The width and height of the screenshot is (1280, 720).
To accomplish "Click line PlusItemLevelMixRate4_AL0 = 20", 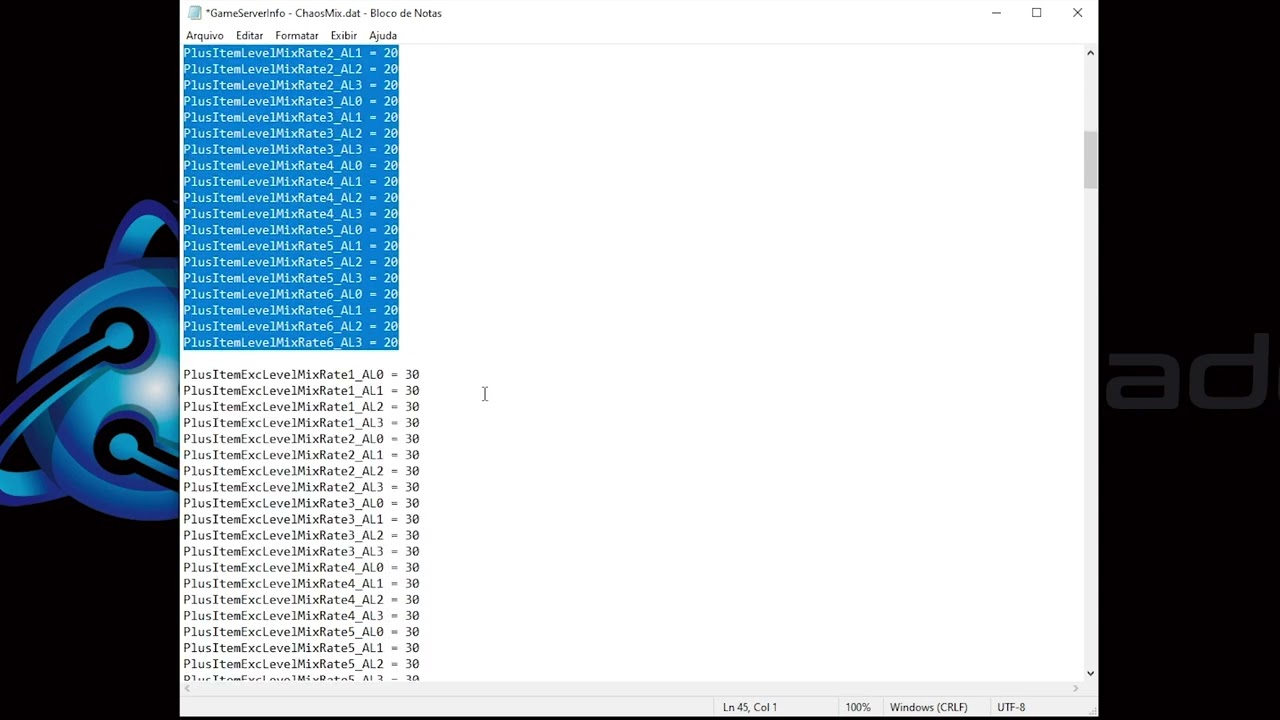I will tap(291, 166).
